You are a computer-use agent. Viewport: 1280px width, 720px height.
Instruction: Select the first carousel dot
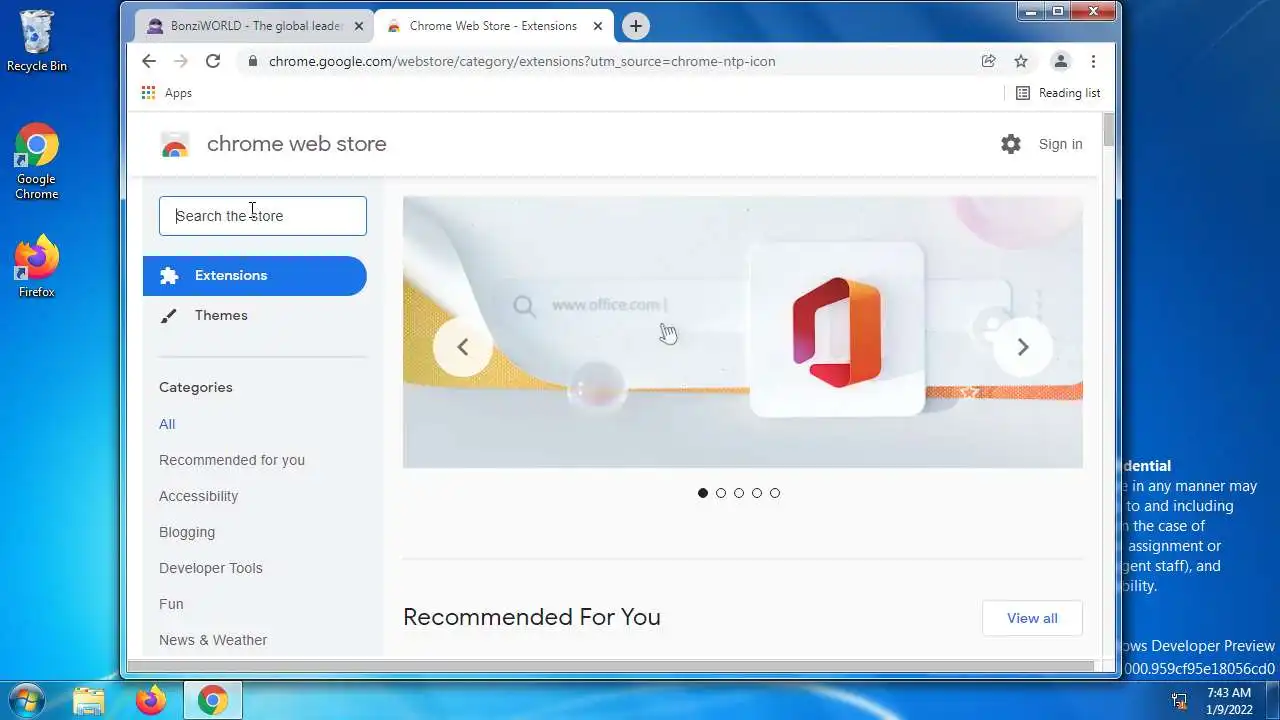703,493
